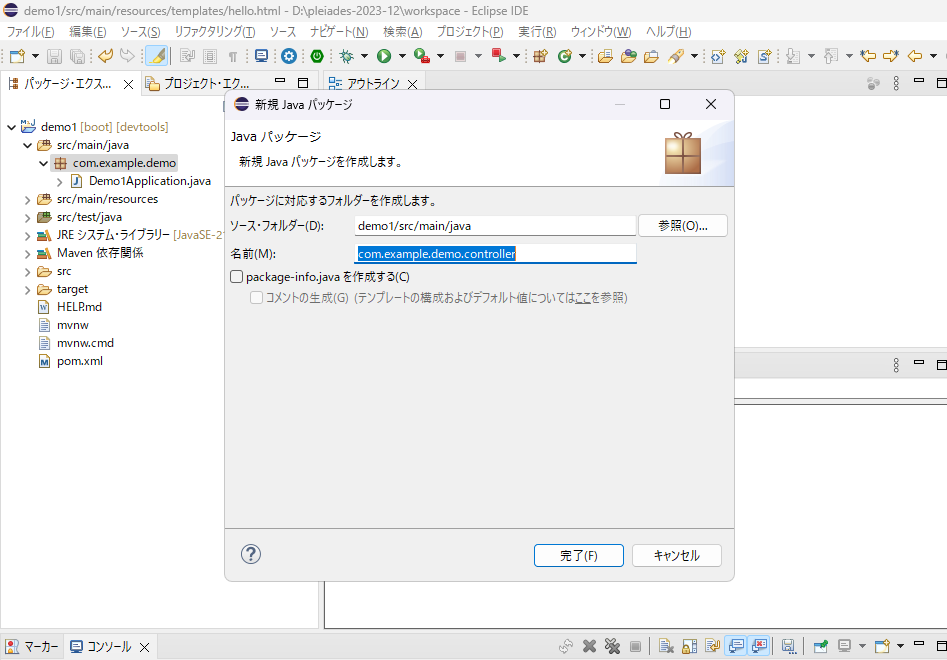
Task: Click the package name input field
Action: point(495,253)
